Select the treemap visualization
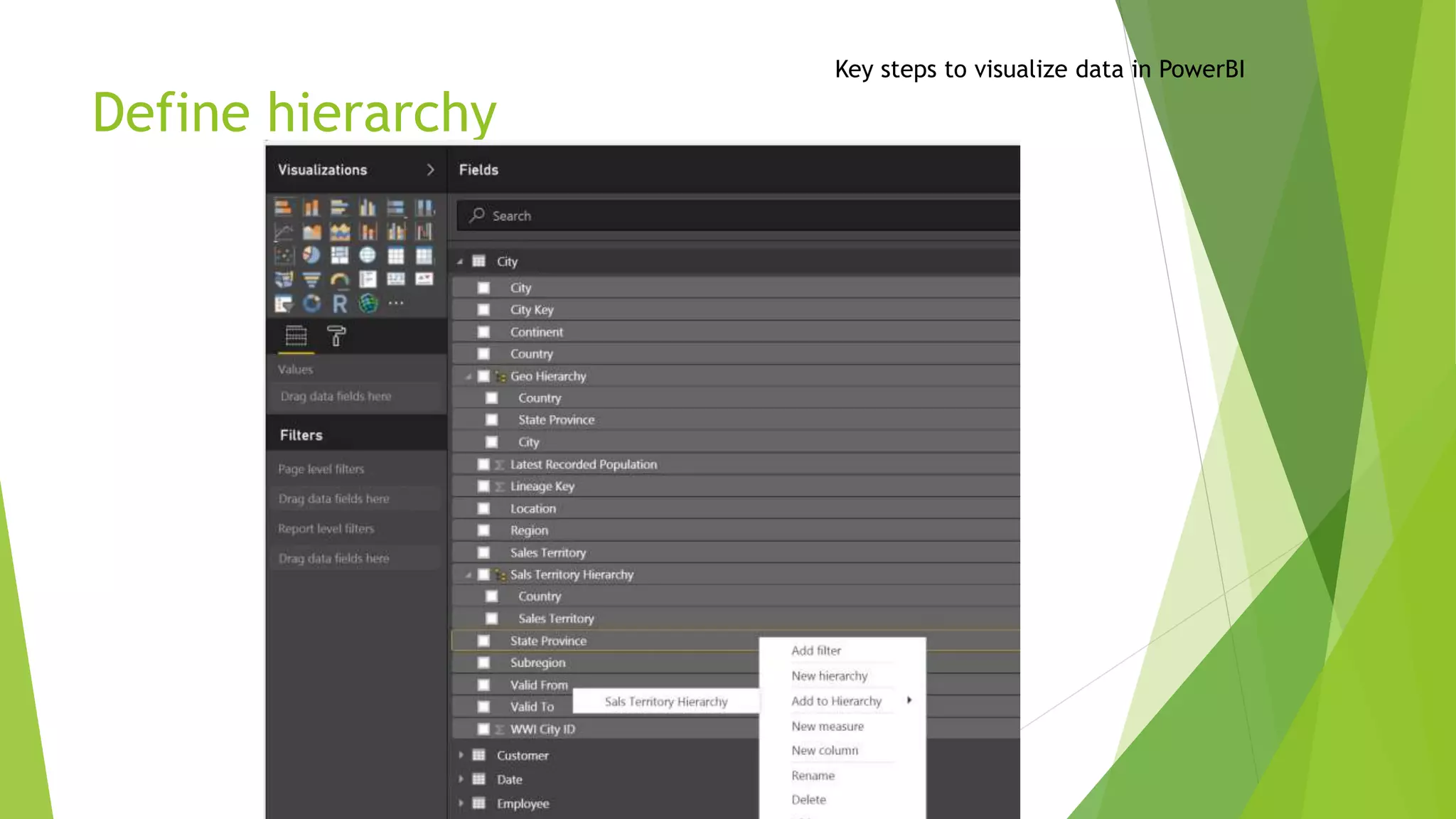The width and height of the screenshot is (1456, 819). tap(340, 255)
